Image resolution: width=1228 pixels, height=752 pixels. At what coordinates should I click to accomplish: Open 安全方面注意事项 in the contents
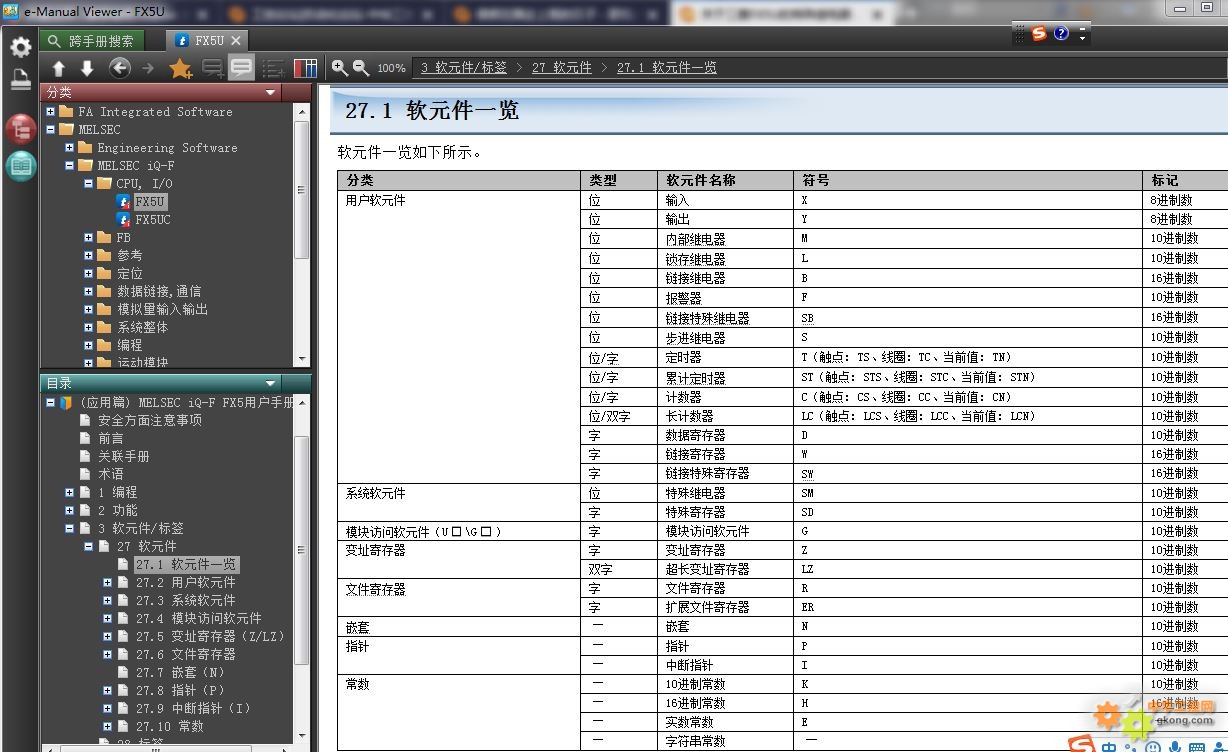[149, 420]
